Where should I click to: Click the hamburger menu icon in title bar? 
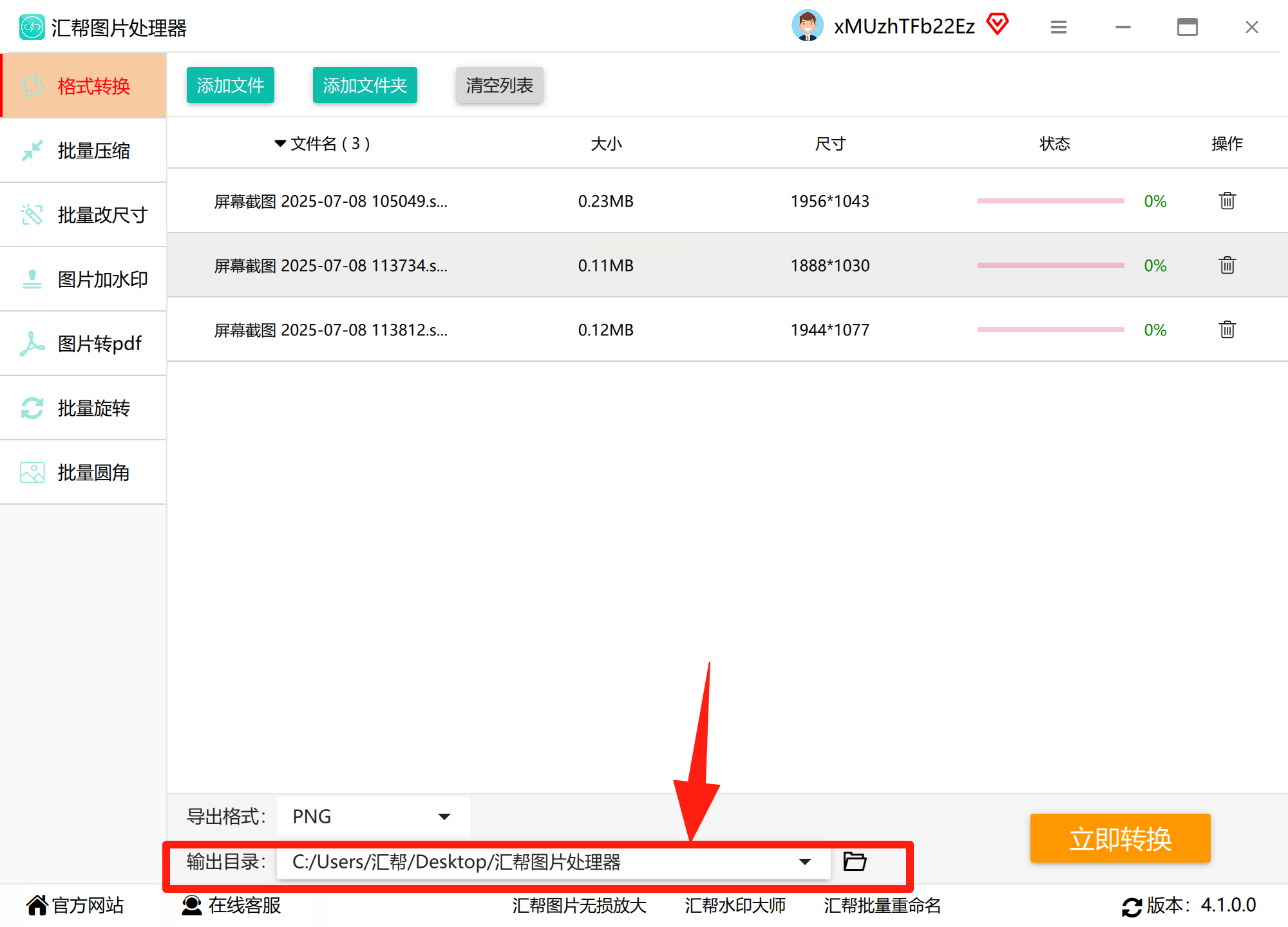point(1058,27)
